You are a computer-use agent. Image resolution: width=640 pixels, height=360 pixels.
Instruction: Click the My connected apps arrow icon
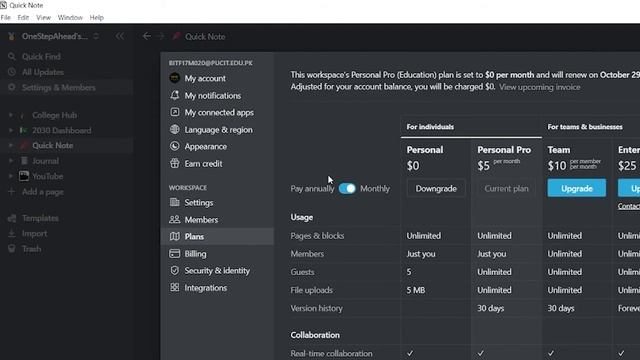tap(175, 112)
